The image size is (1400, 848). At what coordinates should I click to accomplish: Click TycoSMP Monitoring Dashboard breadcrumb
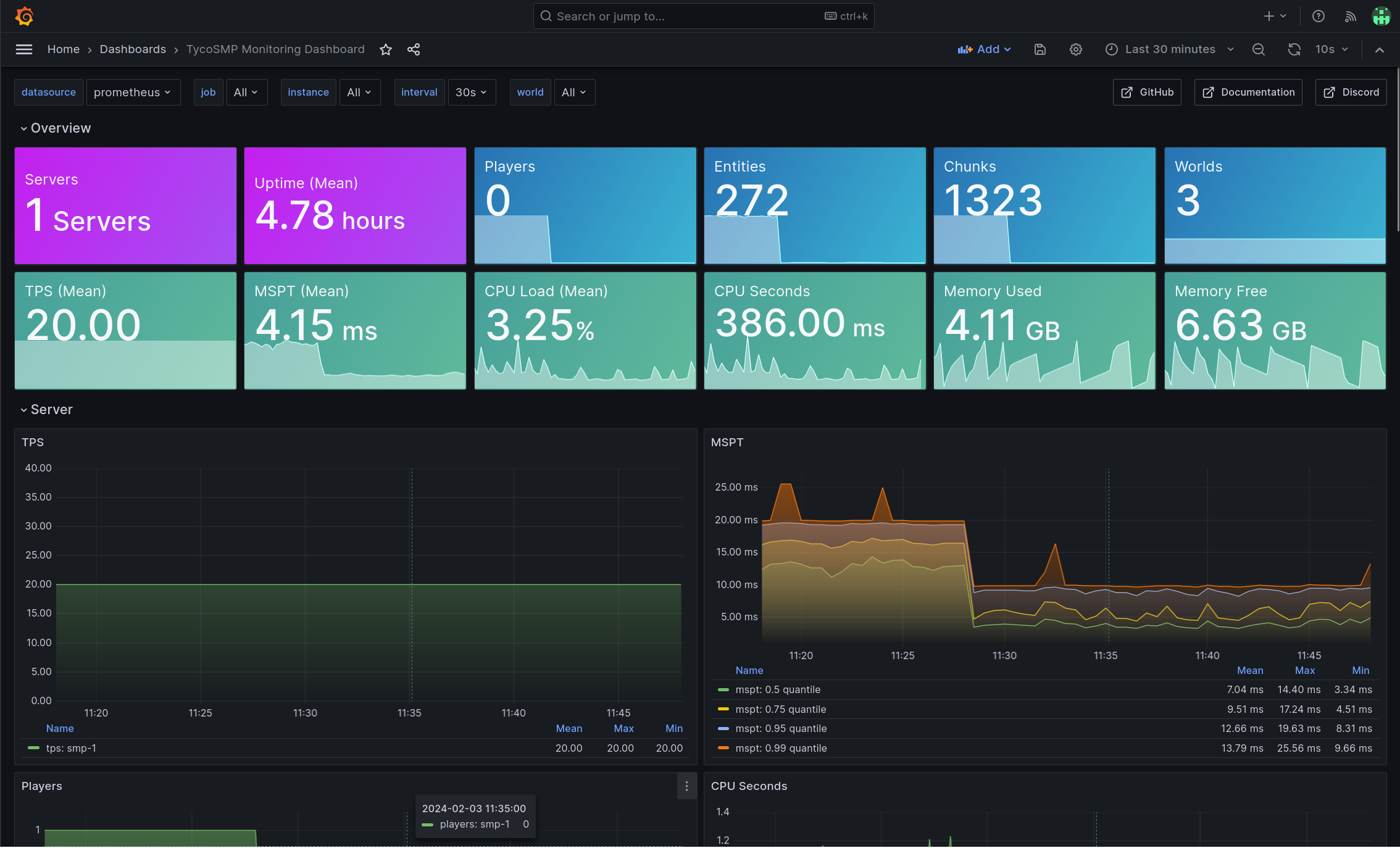[275, 49]
